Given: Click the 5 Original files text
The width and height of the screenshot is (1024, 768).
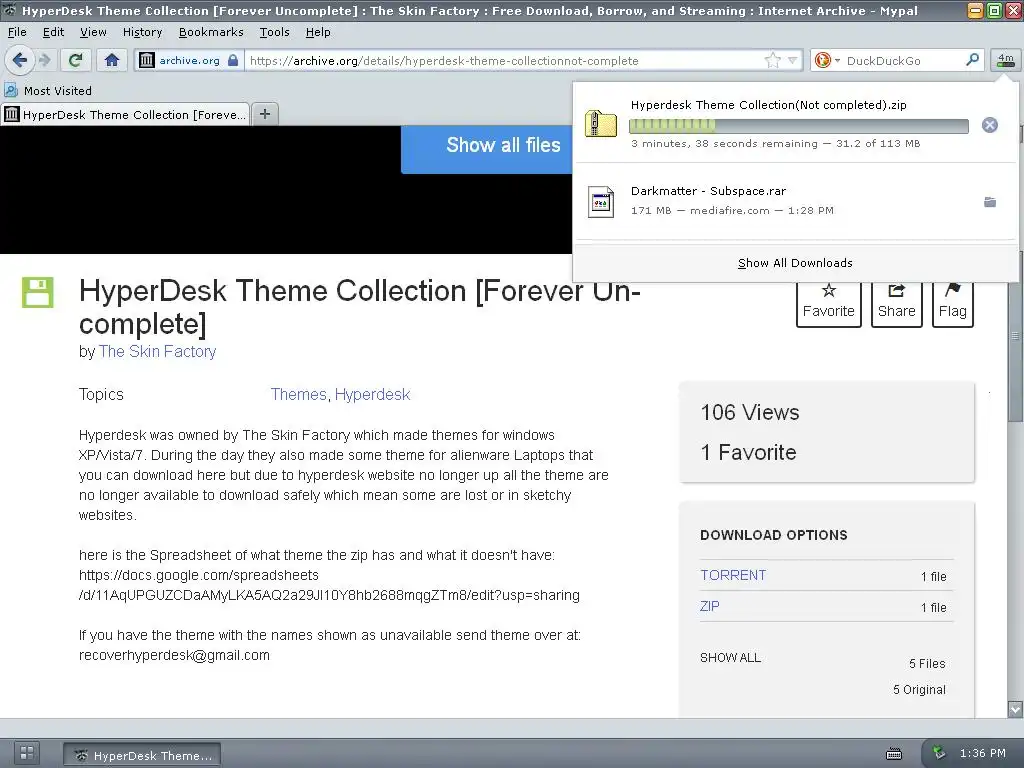Looking at the screenshot, I should click(919, 690).
